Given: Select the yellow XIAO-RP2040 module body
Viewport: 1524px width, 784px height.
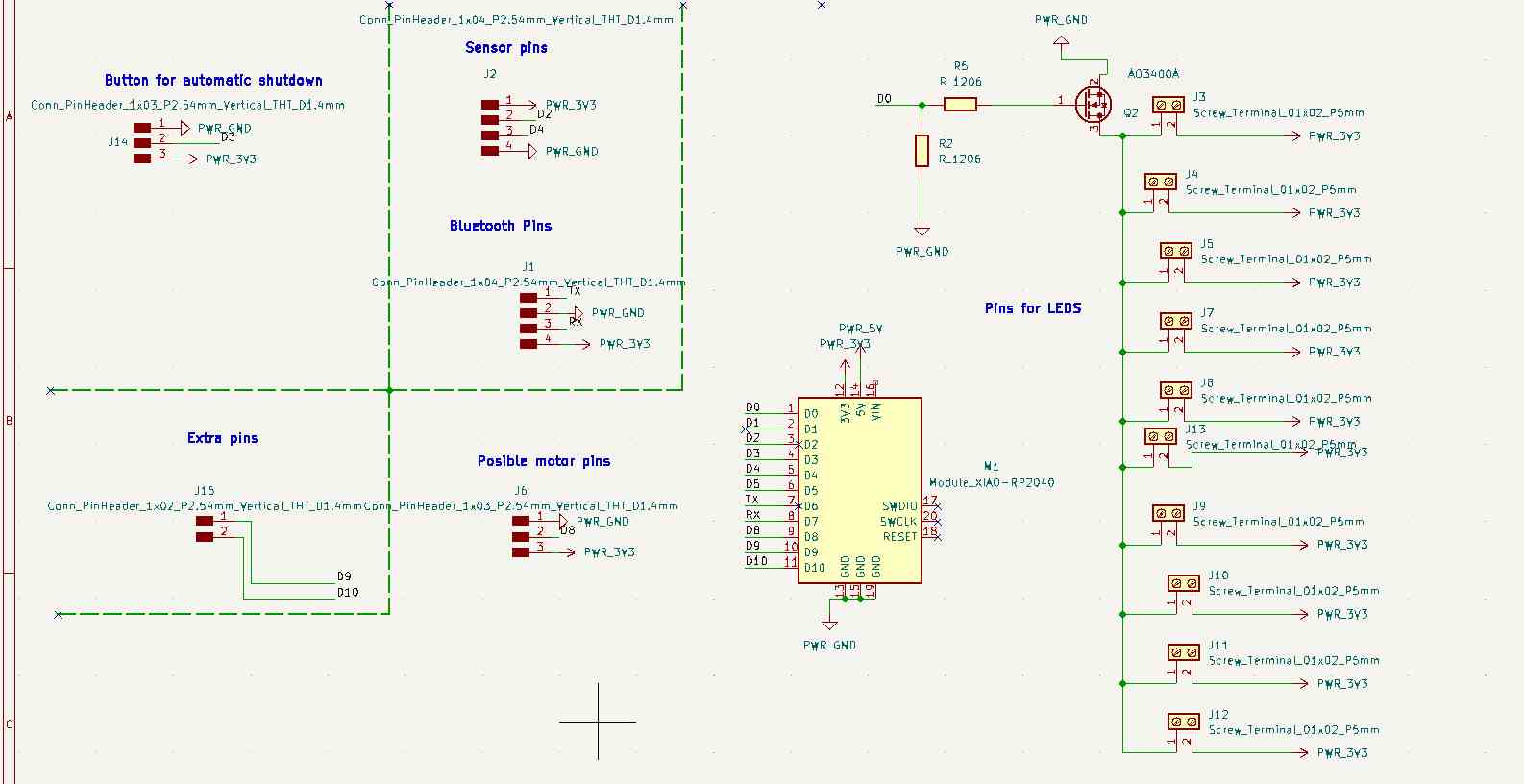Looking at the screenshot, I should [860, 490].
